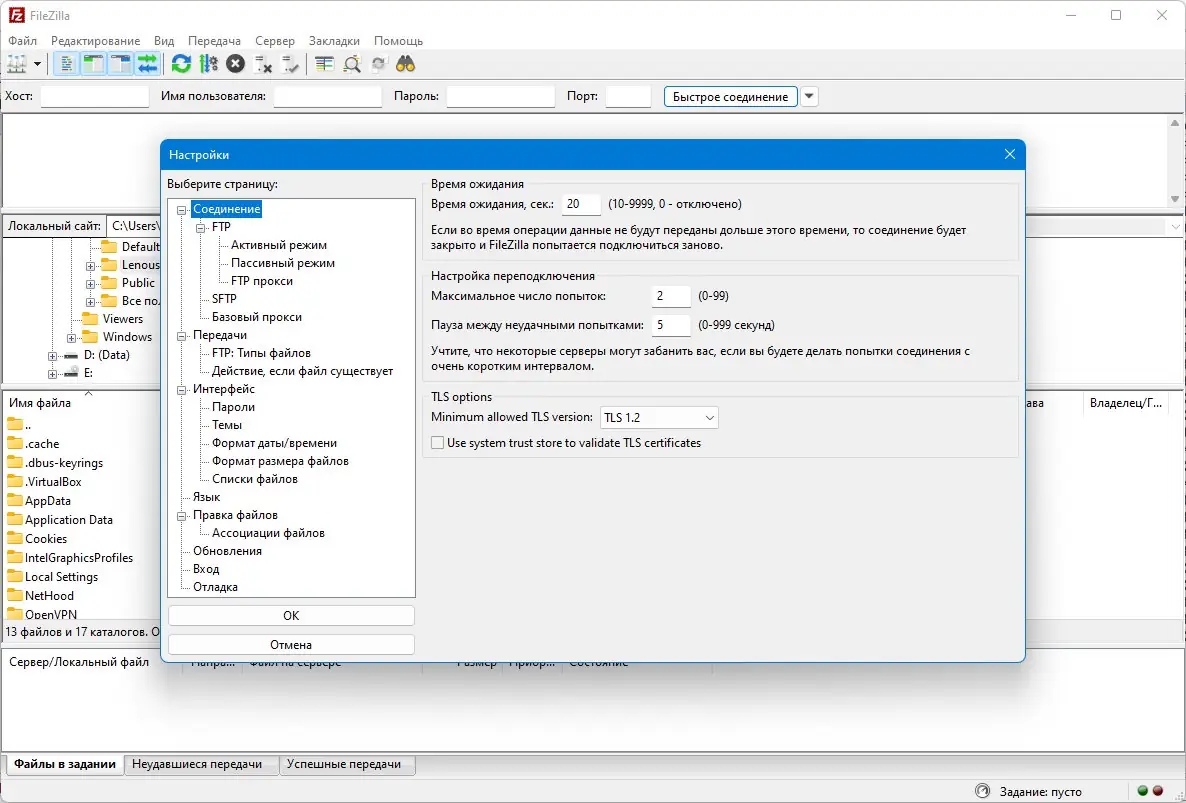Screen dimensions: 1186x803
Task: Click the Хост input field
Action: 95,97
